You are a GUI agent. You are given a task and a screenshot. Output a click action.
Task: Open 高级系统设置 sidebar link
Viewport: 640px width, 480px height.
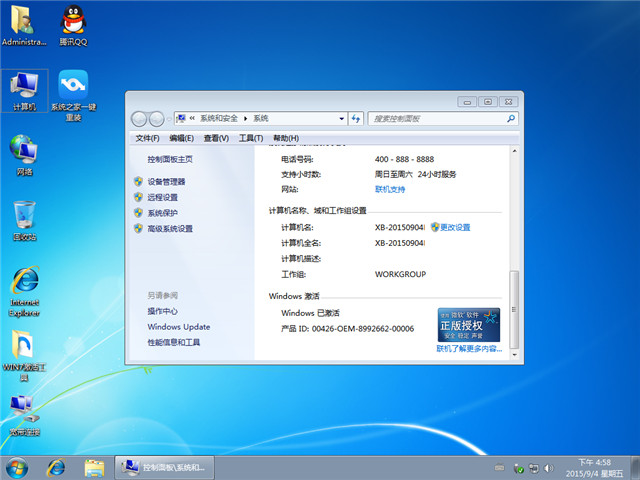pyautogui.click(x=170, y=229)
